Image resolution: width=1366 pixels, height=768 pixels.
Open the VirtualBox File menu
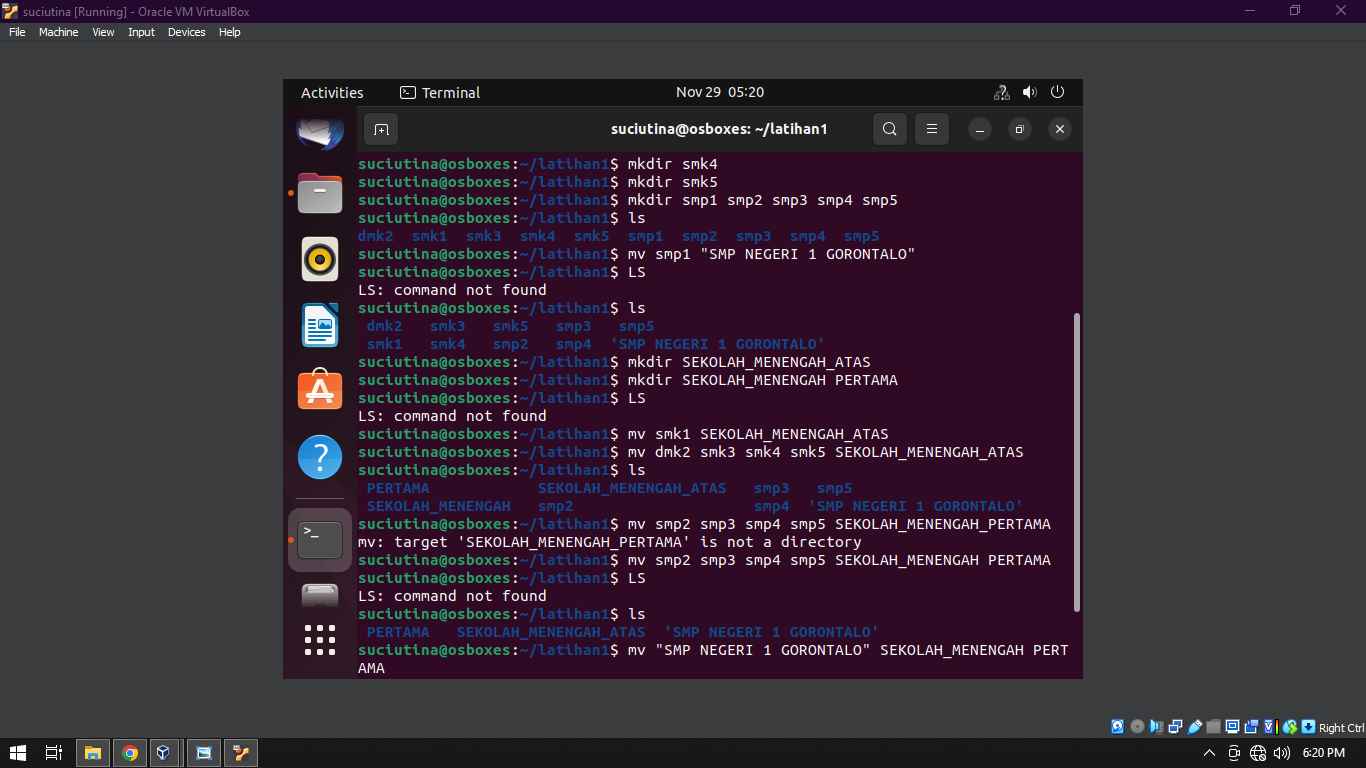[16, 32]
